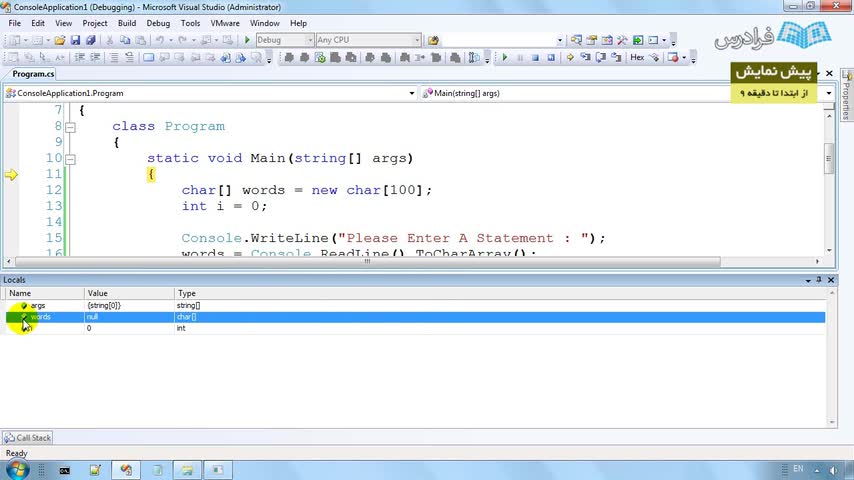The width and height of the screenshot is (854, 480).
Task: Collapse the class Program outline box
Action: pos(70,127)
